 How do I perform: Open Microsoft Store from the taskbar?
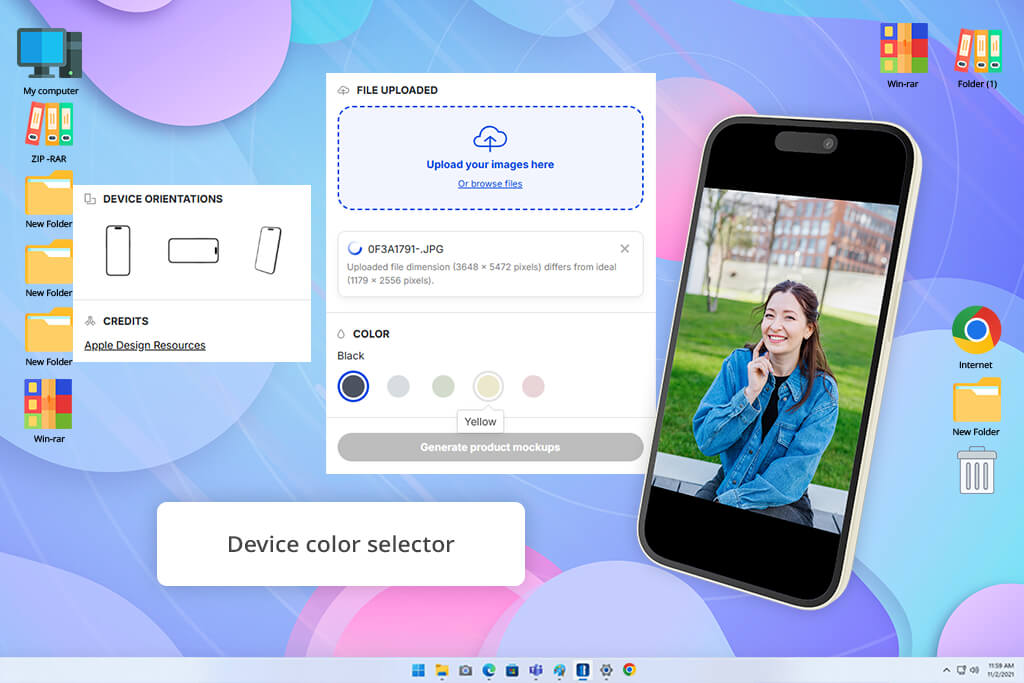(513, 670)
